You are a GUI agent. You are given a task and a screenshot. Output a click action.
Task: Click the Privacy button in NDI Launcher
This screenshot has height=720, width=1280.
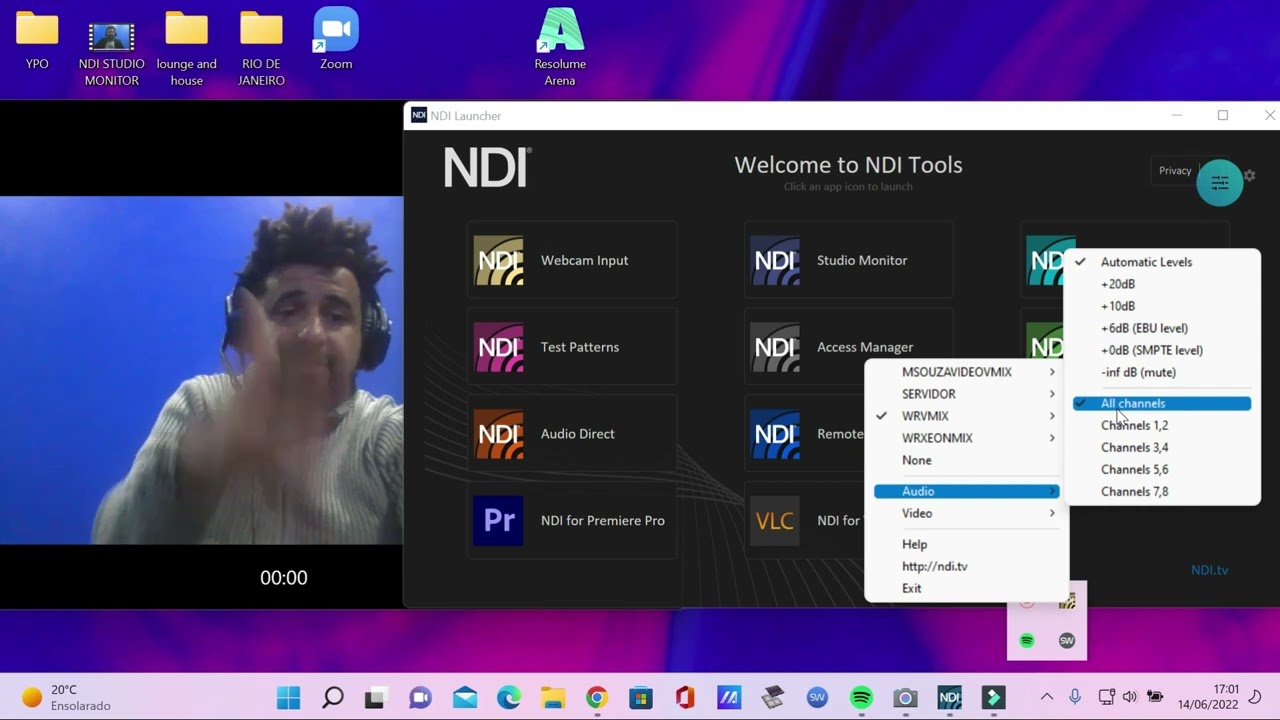1175,171
